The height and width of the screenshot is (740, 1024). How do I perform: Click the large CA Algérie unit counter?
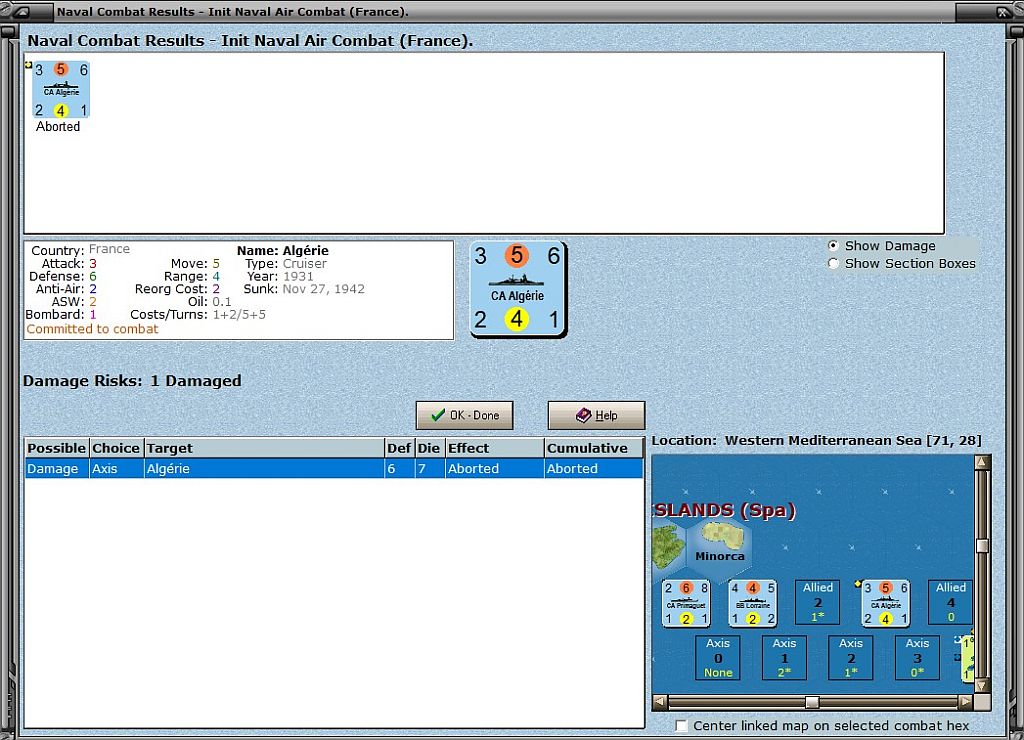coord(518,289)
